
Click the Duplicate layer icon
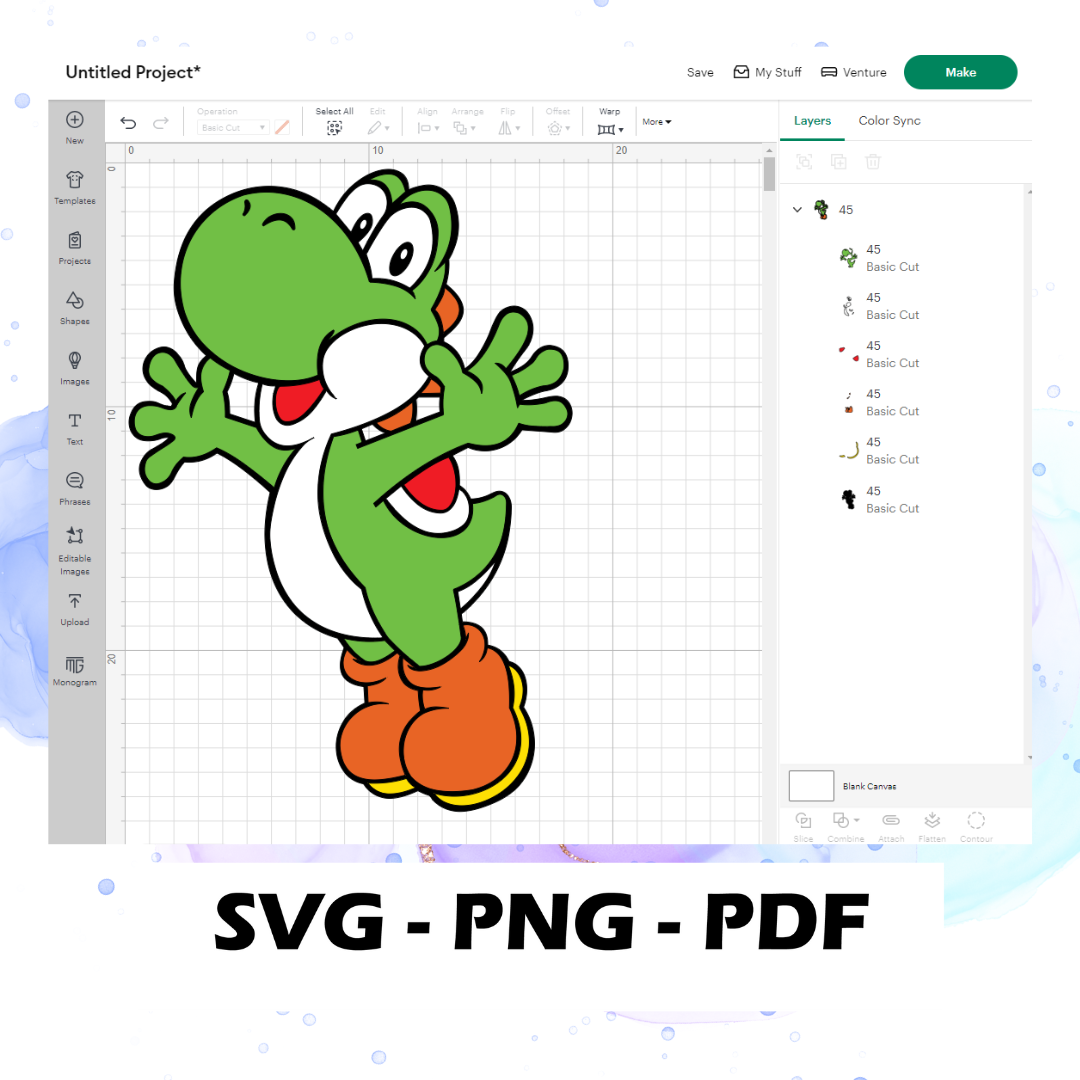click(x=838, y=162)
